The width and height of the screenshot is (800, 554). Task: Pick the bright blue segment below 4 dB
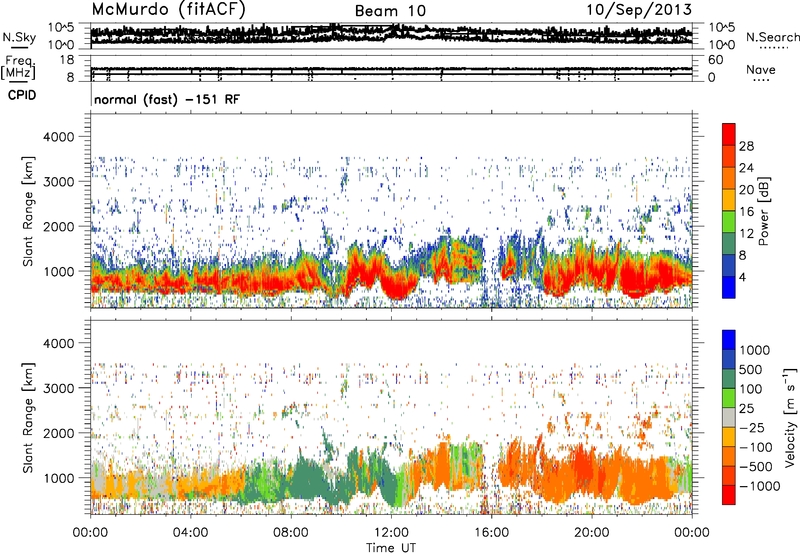(x=729, y=287)
